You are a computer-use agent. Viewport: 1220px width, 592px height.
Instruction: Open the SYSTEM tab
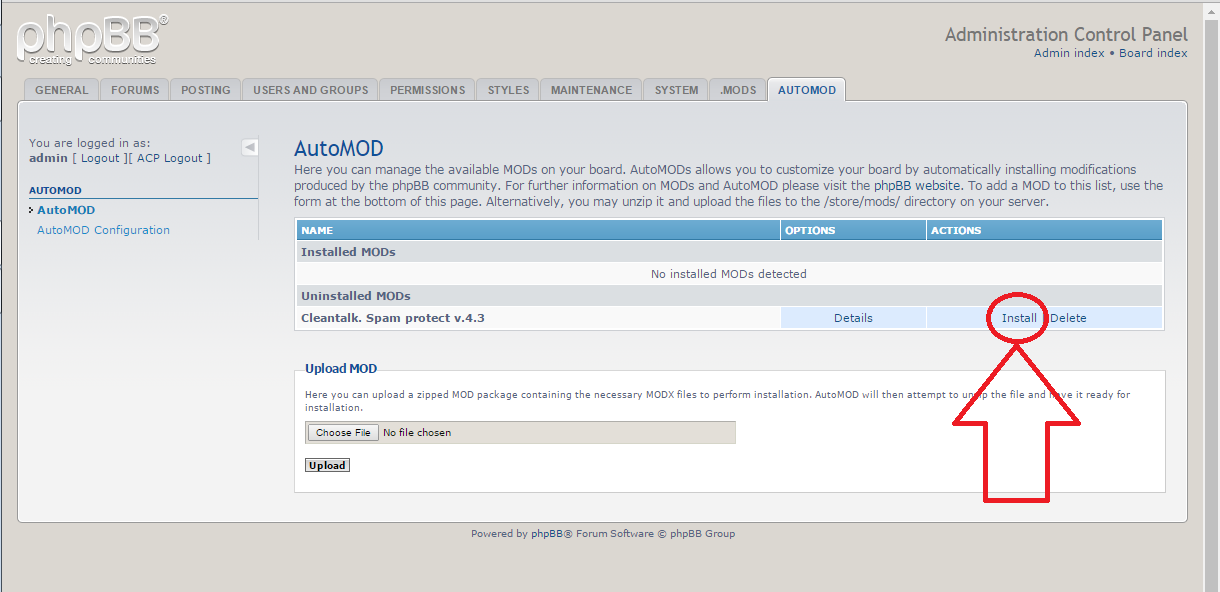click(675, 89)
